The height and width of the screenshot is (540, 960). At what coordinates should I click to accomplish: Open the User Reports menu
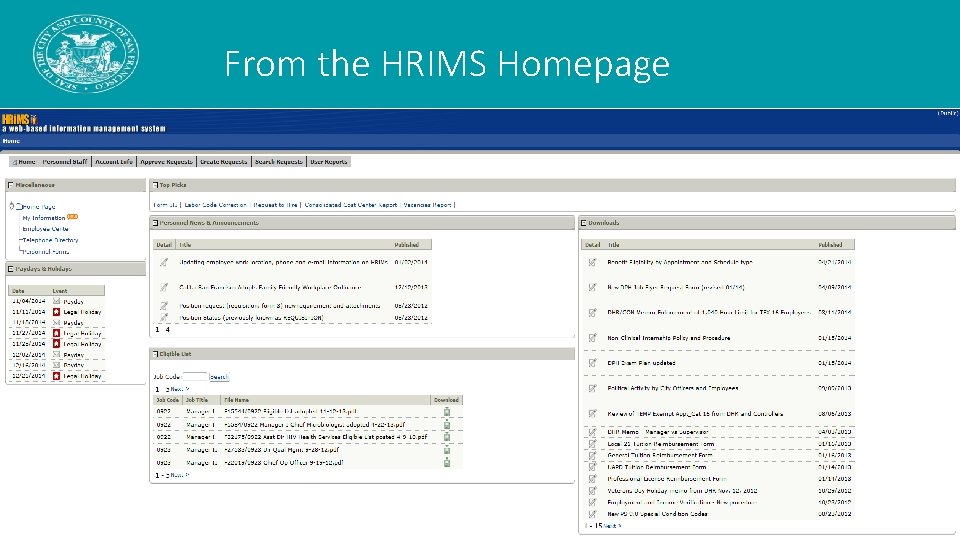[329, 162]
